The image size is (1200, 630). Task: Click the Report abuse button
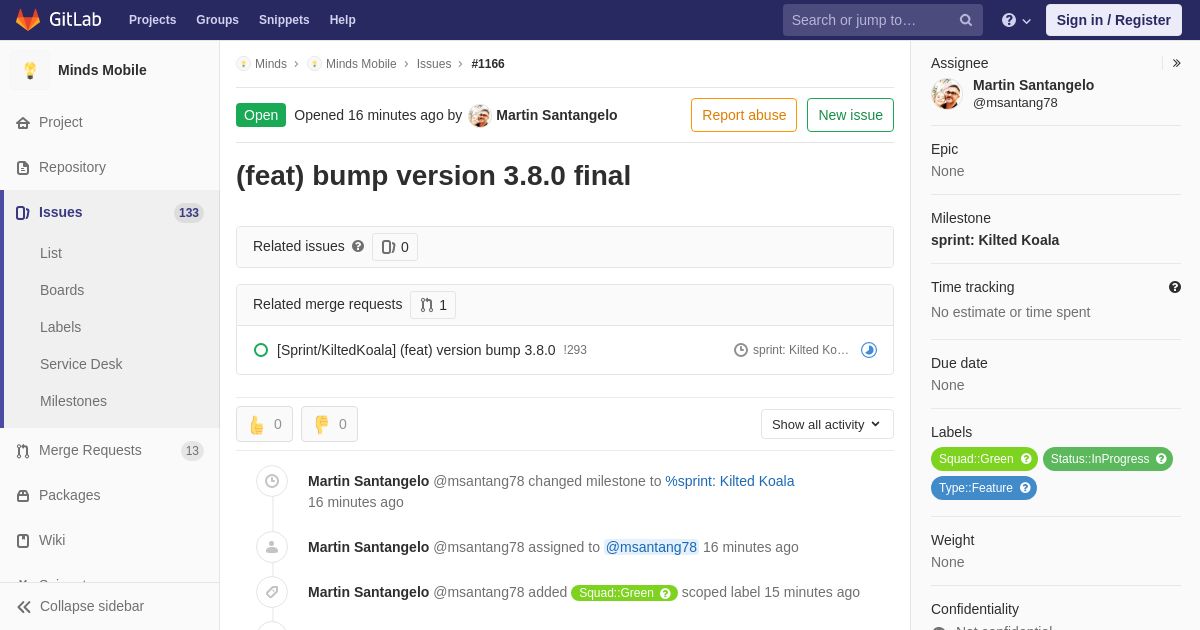[744, 115]
